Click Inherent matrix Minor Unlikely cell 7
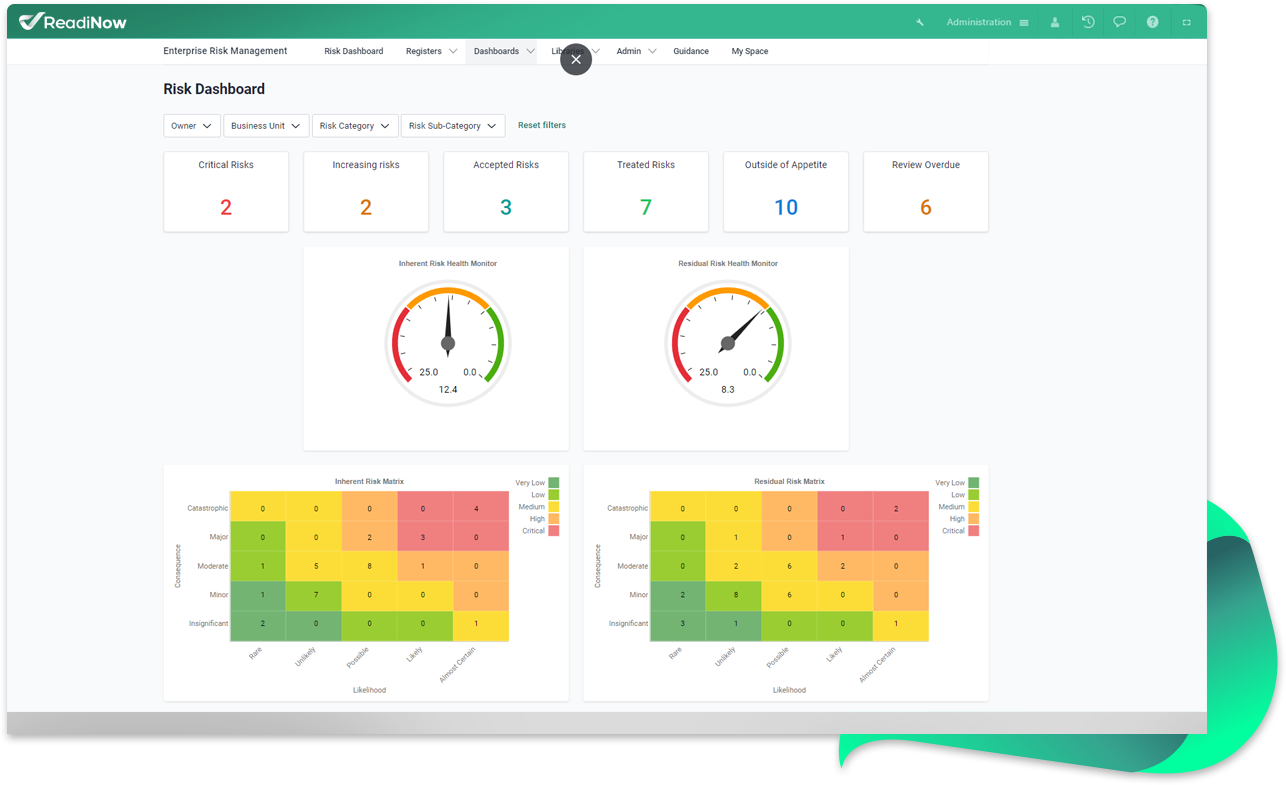Image resolution: width=1286 pixels, height=785 pixels. 313,595
